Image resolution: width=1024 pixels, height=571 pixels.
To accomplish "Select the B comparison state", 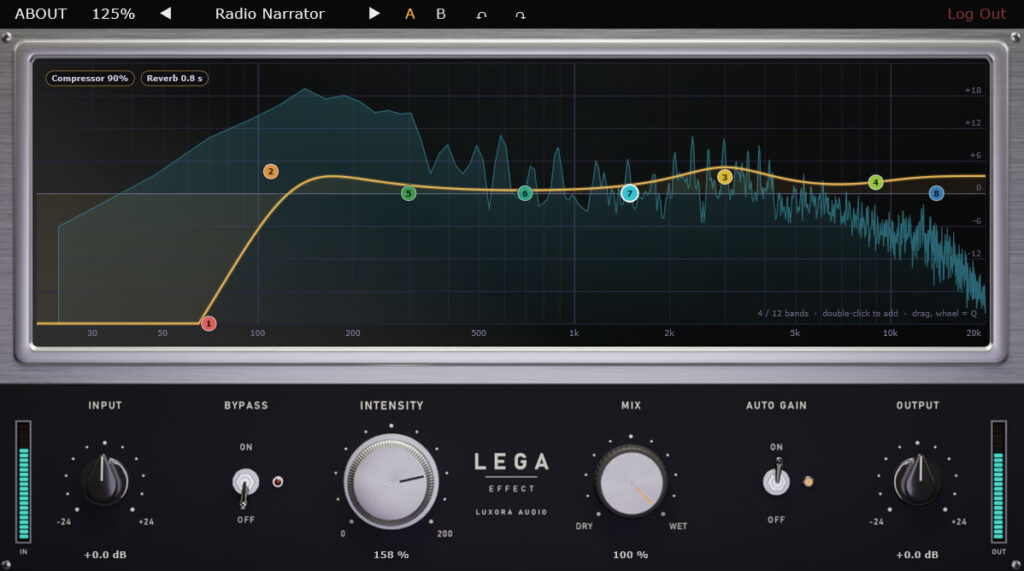I will (441, 14).
